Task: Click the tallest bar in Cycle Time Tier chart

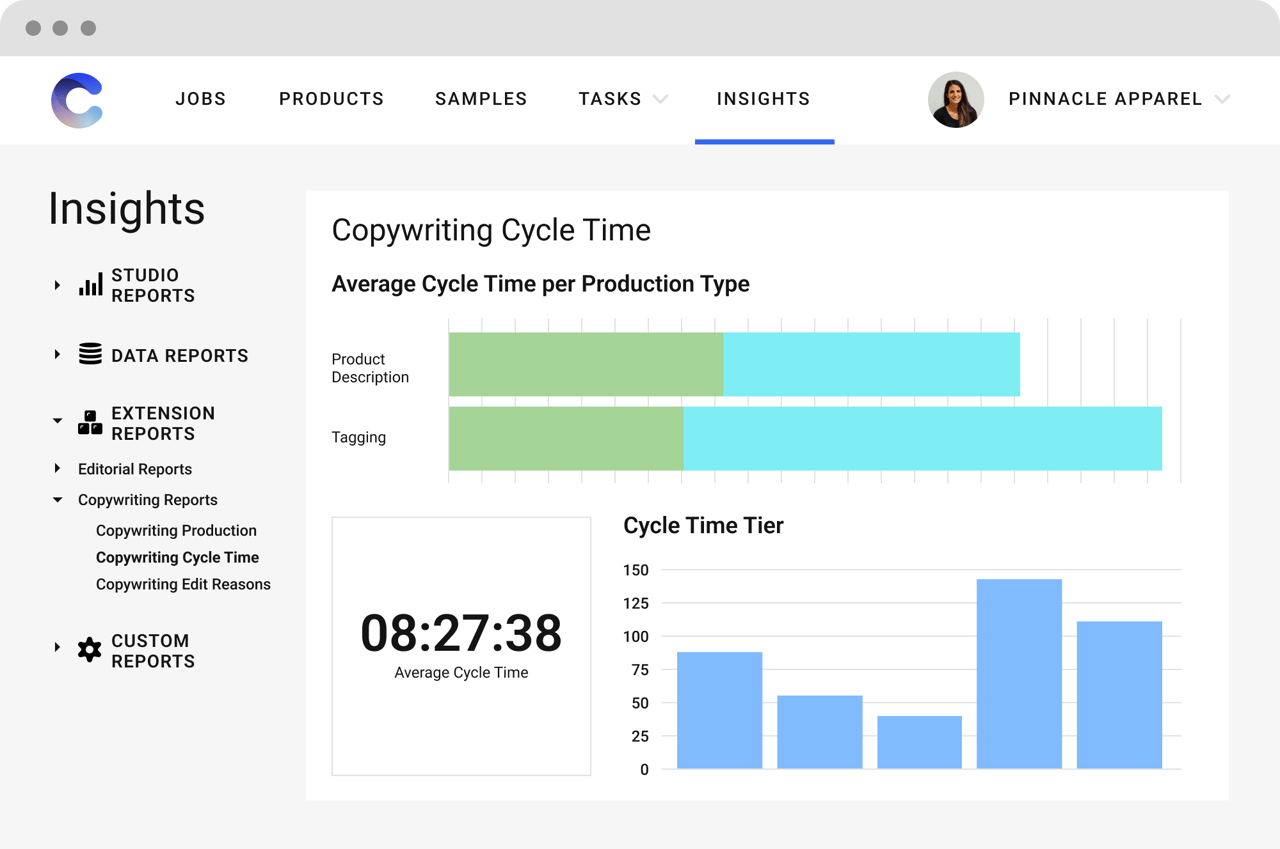Action: click(x=1019, y=674)
